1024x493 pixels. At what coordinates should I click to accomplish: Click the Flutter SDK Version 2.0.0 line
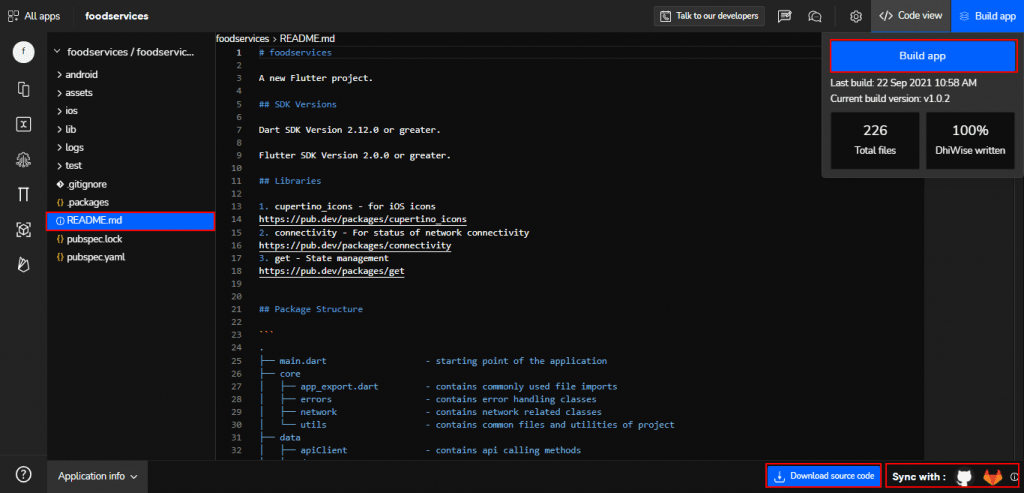point(355,155)
